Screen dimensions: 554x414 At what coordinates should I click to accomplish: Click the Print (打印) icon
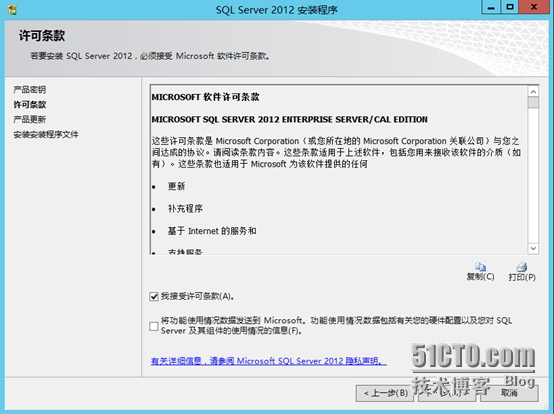(x=522, y=272)
